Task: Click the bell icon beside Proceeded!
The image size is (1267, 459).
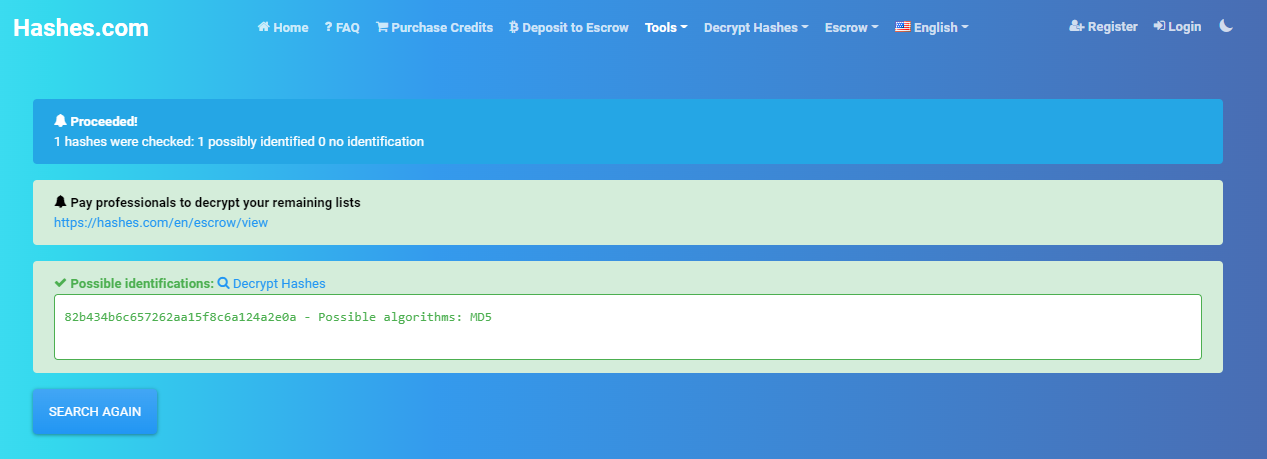Action: coord(60,121)
